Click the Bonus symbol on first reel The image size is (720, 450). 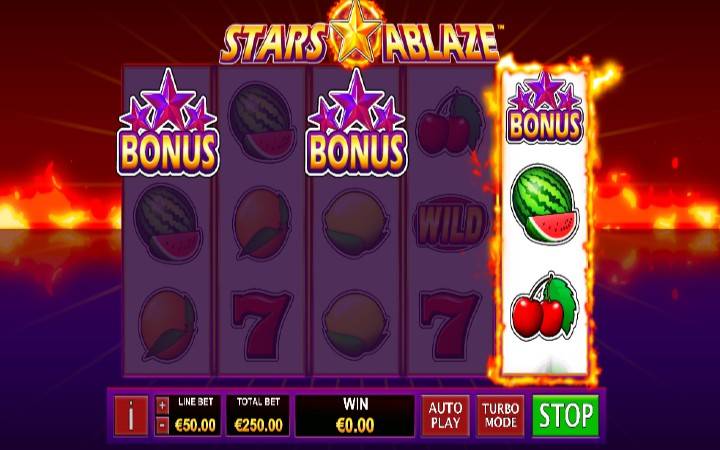(x=168, y=123)
